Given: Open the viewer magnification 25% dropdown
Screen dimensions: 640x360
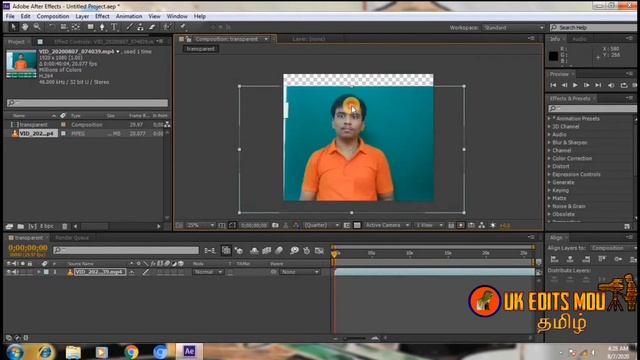Looking at the screenshot, I should [x=200, y=225].
